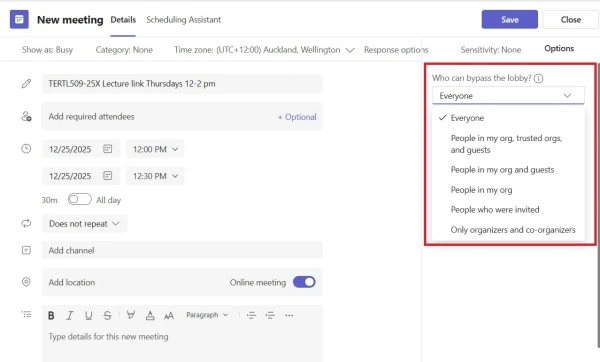Viewport: 600px width, 362px height.
Task: Click the Underline formatting icon
Action: click(x=88, y=315)
